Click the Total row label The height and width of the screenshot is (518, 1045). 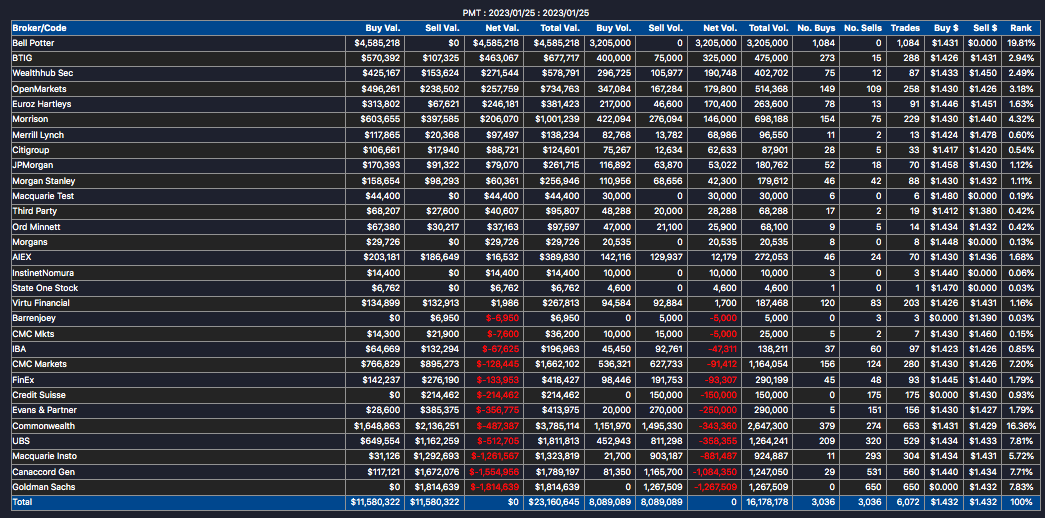coord(22,502)
